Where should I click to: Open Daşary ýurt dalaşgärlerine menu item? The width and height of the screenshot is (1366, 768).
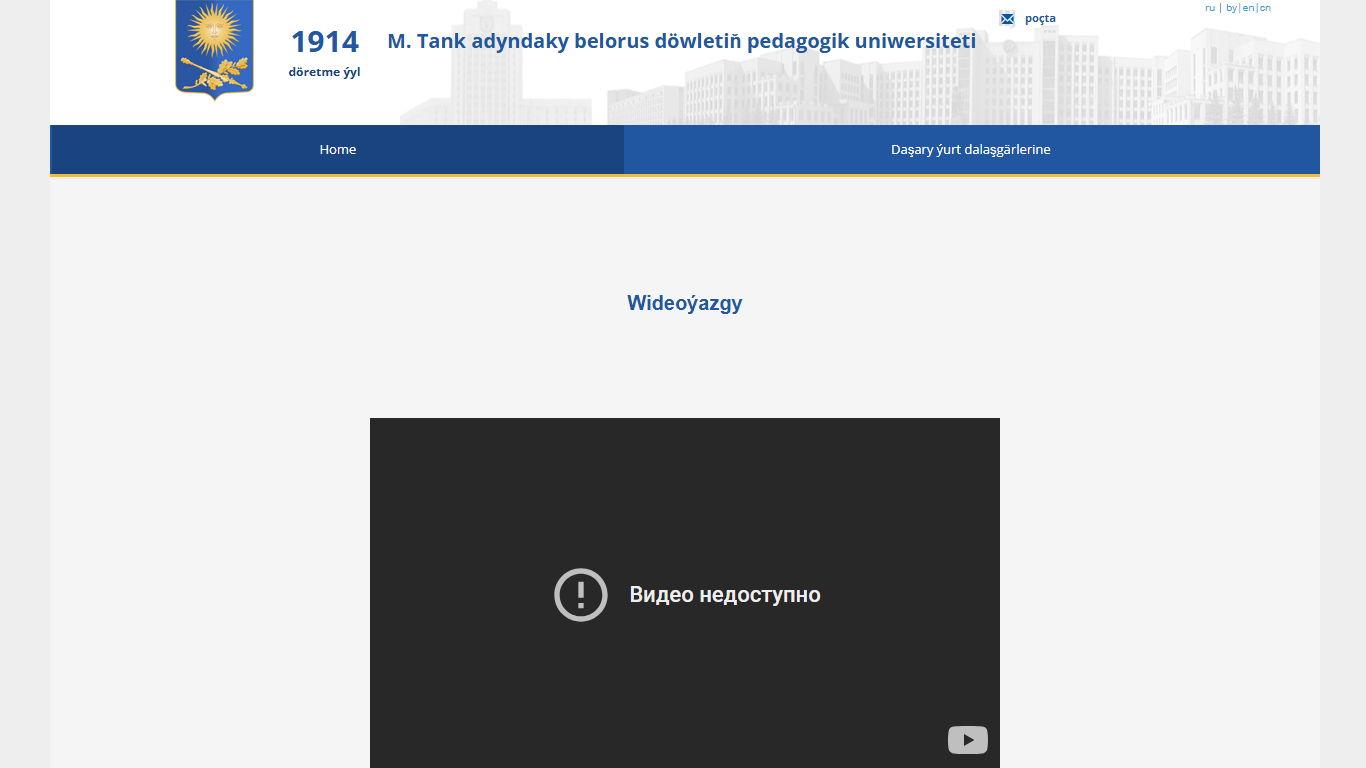pos(971,149)
